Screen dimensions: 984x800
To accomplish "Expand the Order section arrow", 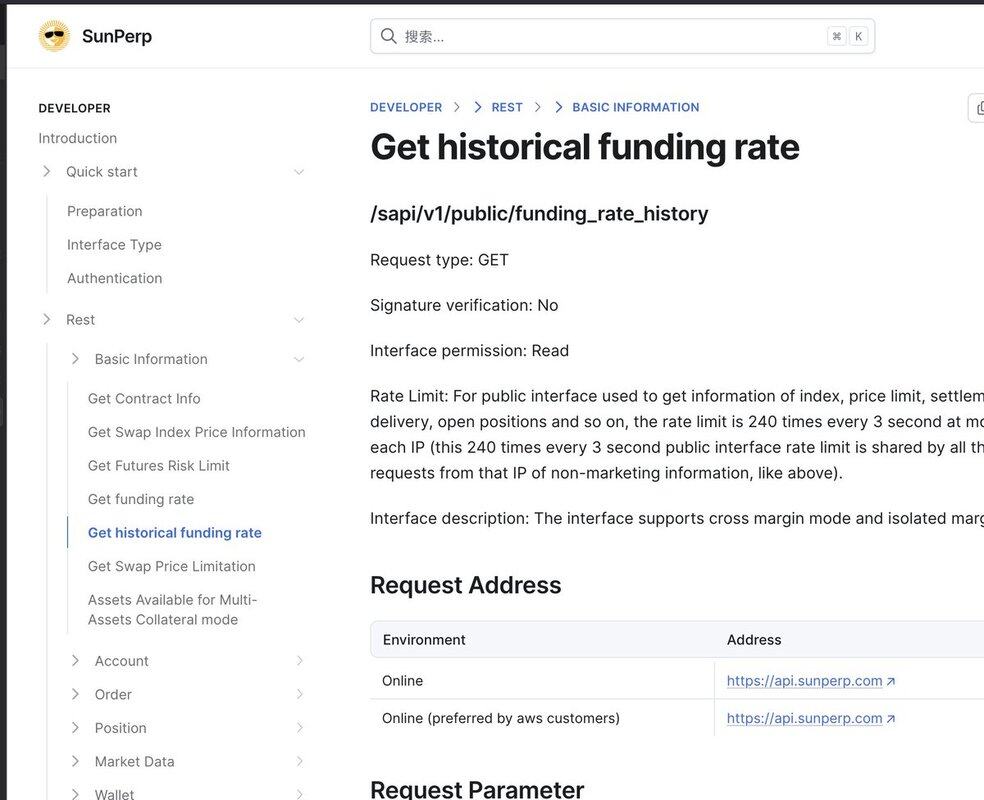I will [x=299, y=695].
